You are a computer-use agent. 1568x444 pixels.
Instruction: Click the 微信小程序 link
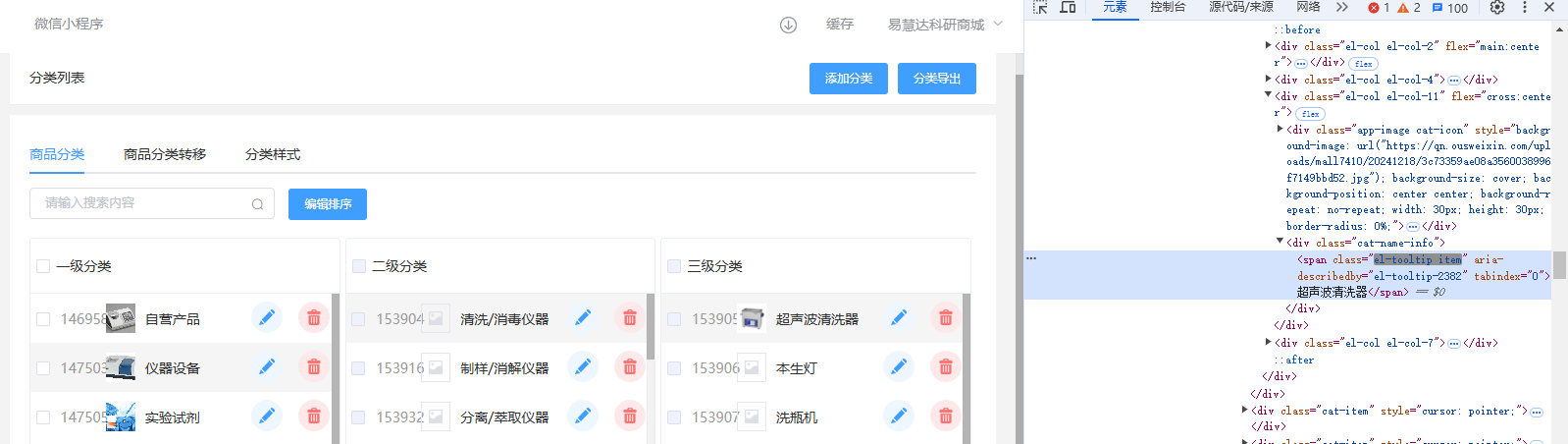click(69, 24)
